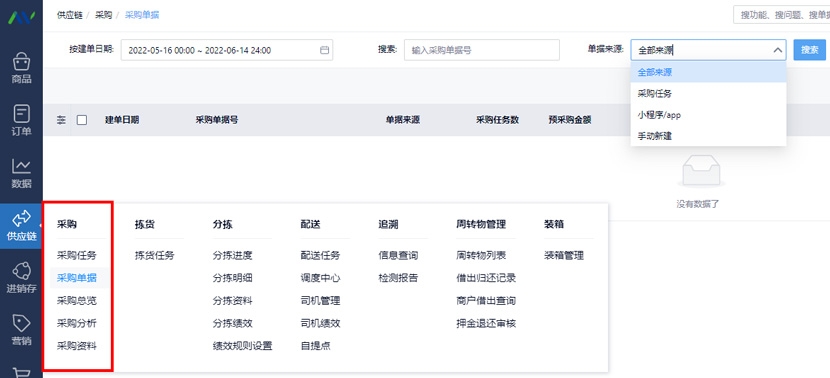Open 采购总览 in the menu
The height and width of the screenshot is (378, 830).
[77, 301]
